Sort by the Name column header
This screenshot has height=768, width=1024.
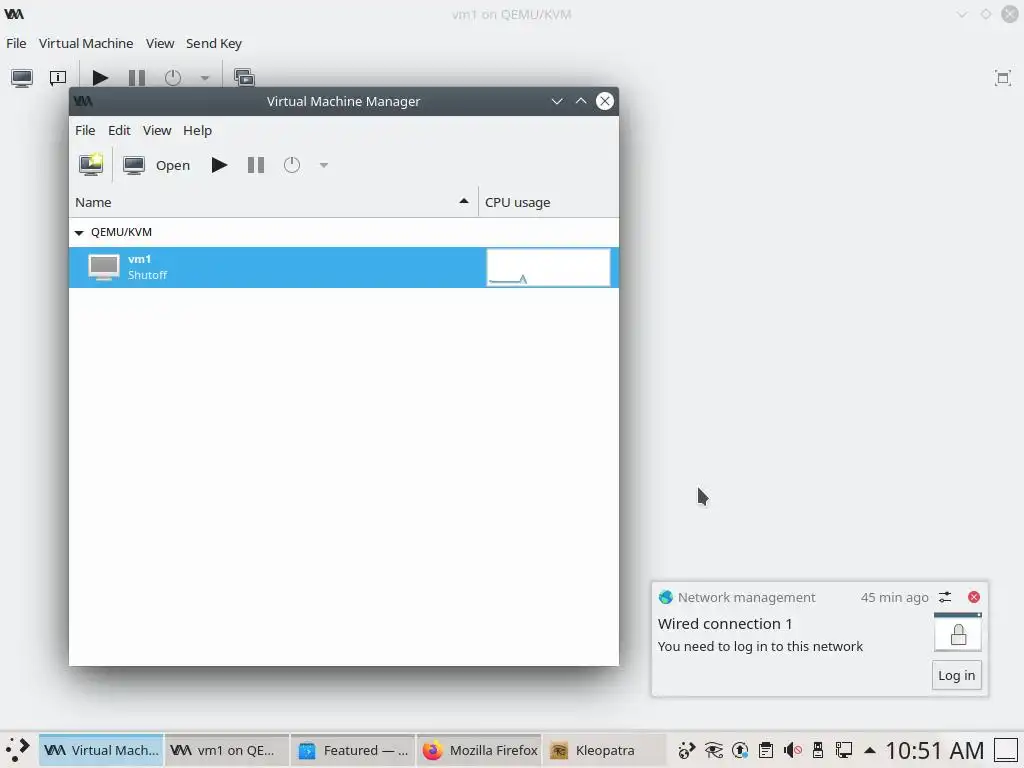click(x=273, y=202)
